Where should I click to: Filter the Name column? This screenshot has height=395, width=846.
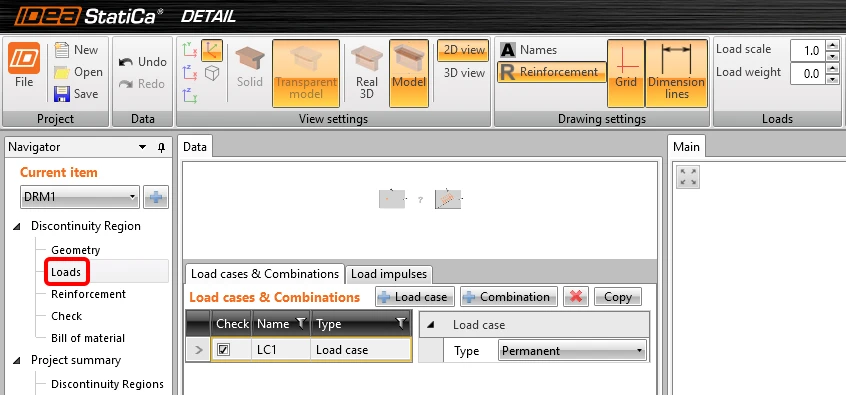pyautogui.click(x=301, y=323)
